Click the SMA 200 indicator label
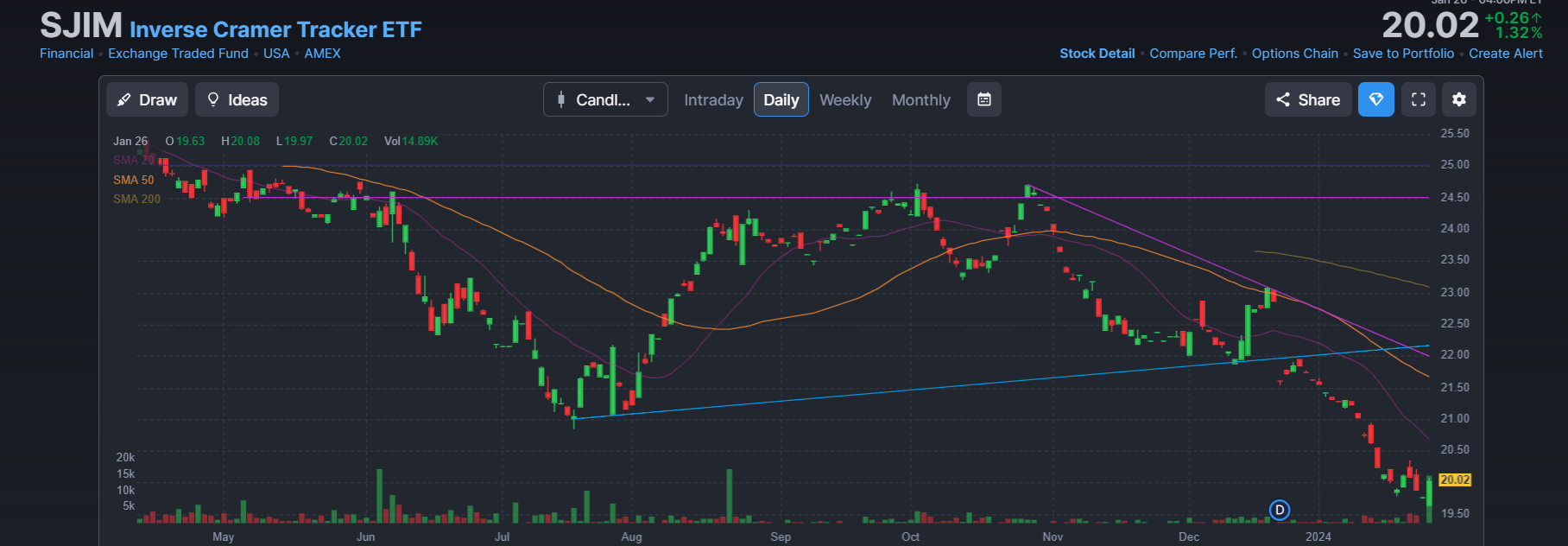 point(136,199)
